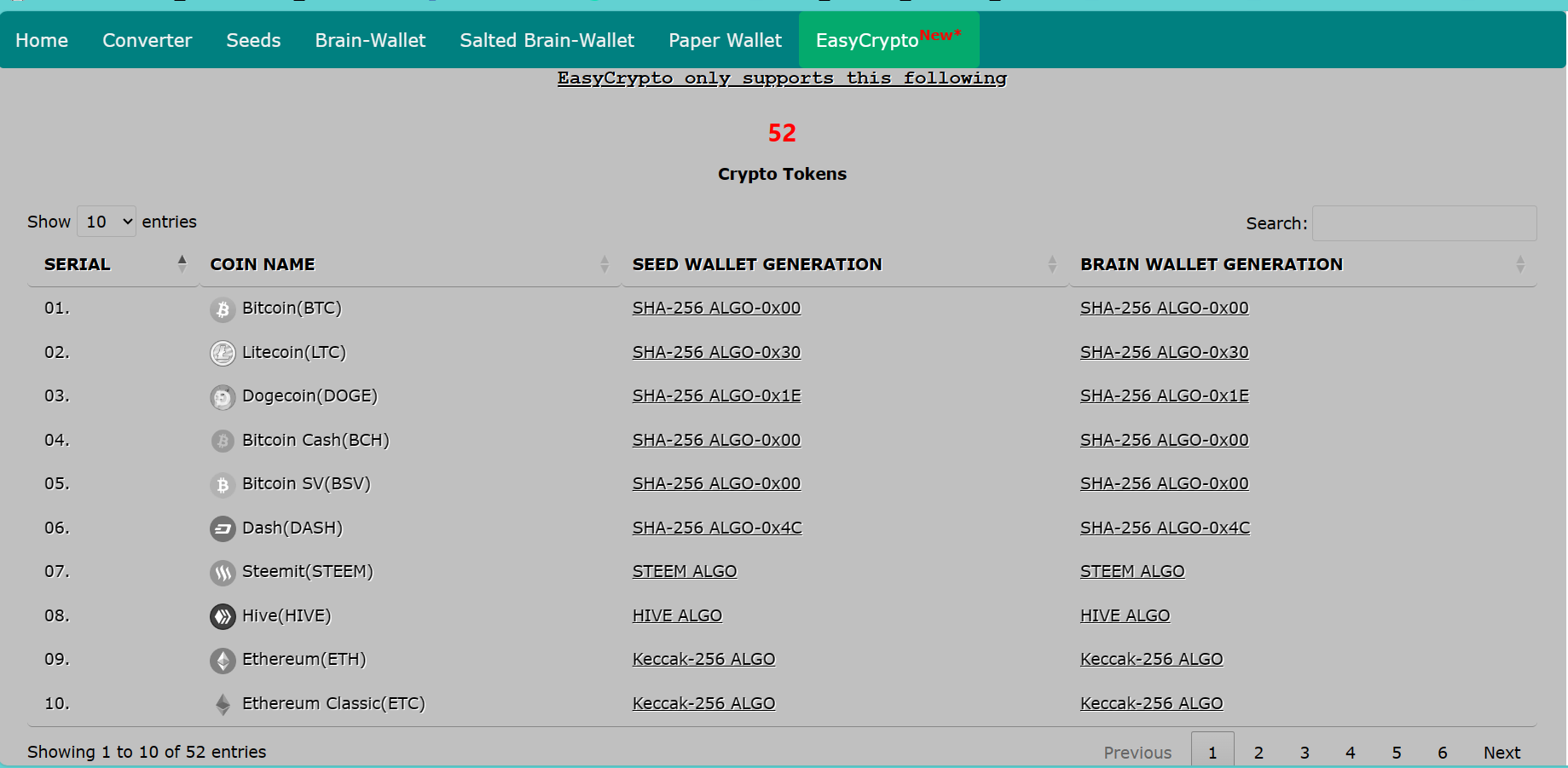Sort table by SERIAL column arrows
This screenshot has width=1568, height=768.
point(182,264)
